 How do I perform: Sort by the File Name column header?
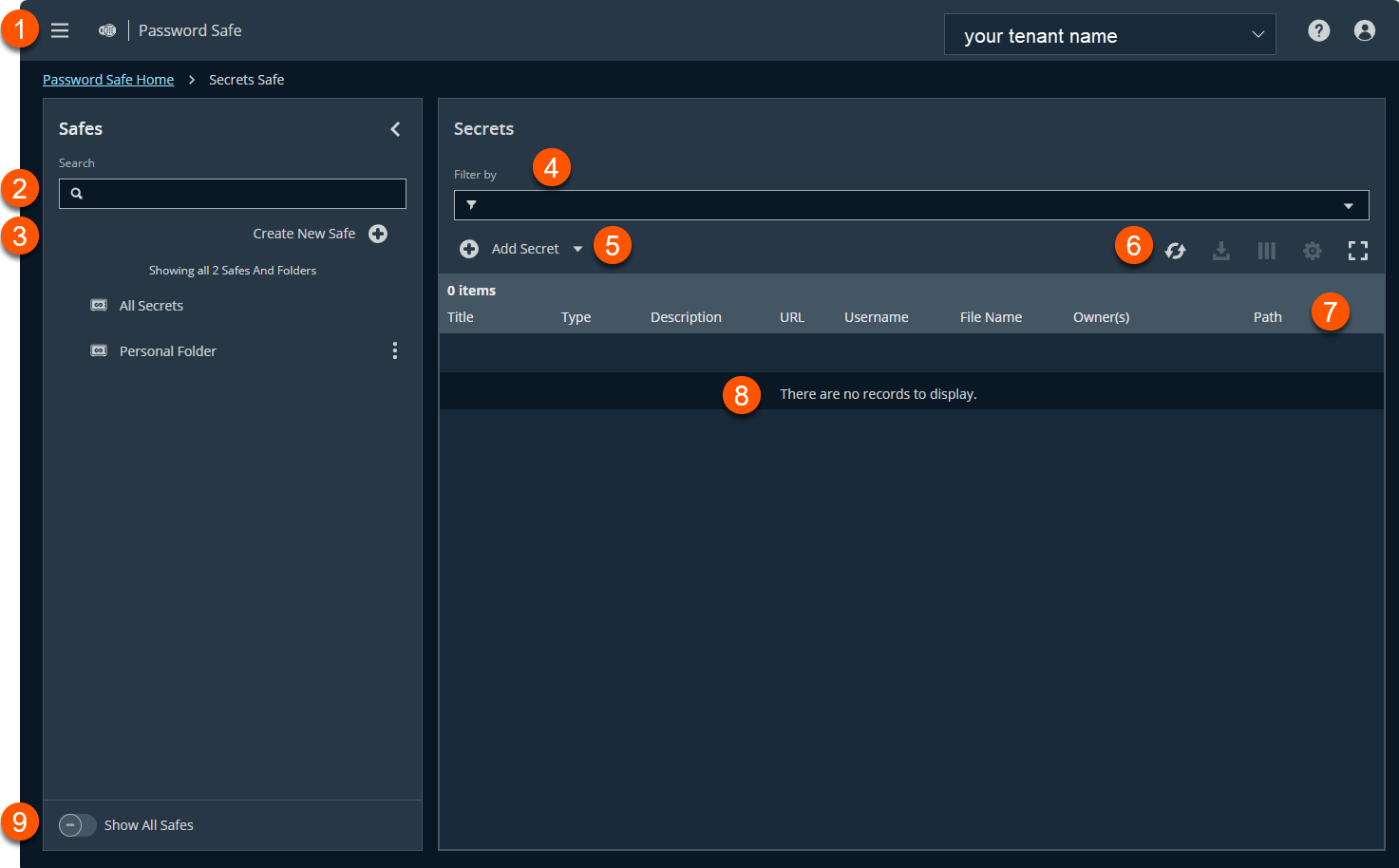pyautogui.click(x=991, y=317)
